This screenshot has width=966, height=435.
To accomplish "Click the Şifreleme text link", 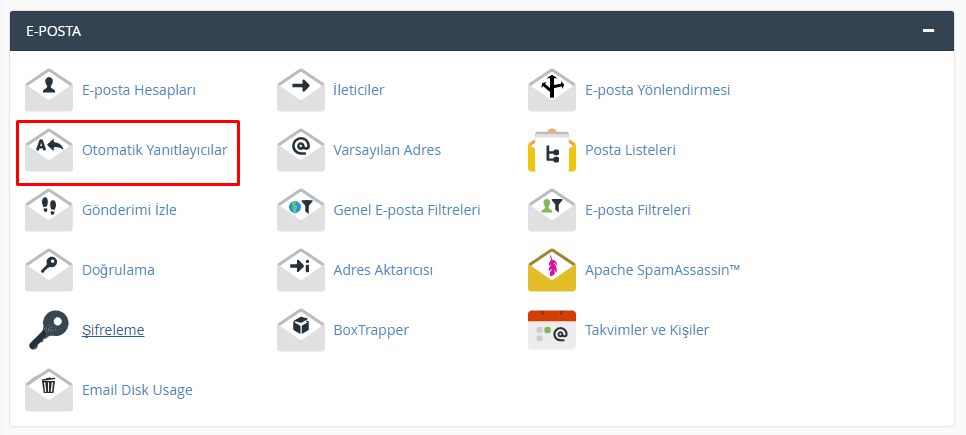I will pos(113,330).
